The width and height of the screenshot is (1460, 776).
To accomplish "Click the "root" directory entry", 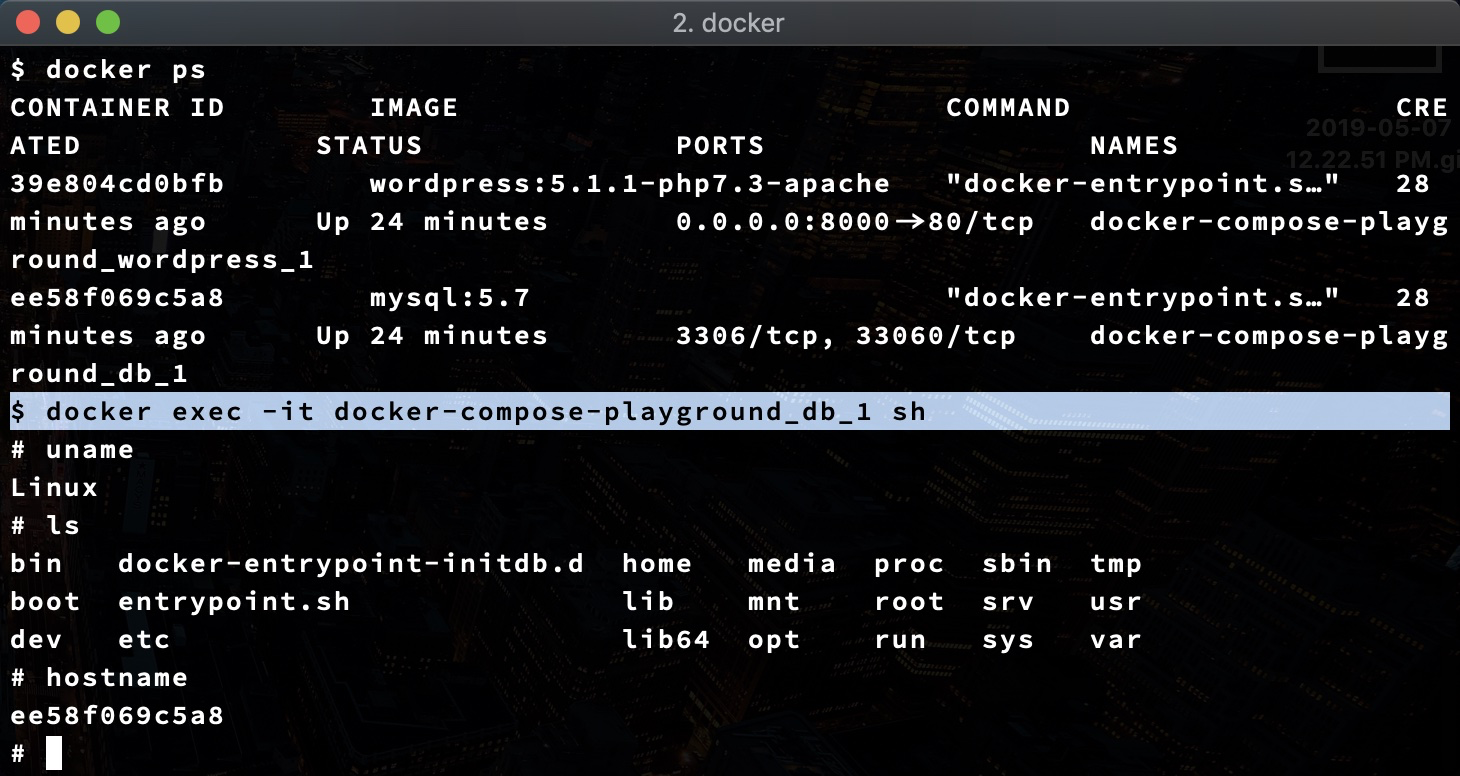I will point(909,602).
